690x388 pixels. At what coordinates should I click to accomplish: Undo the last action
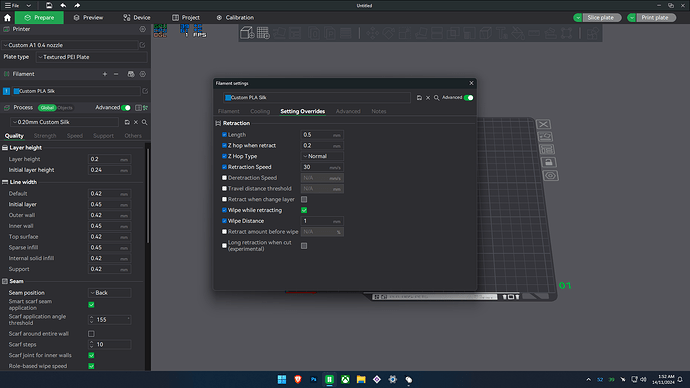(x=63, y=5)
